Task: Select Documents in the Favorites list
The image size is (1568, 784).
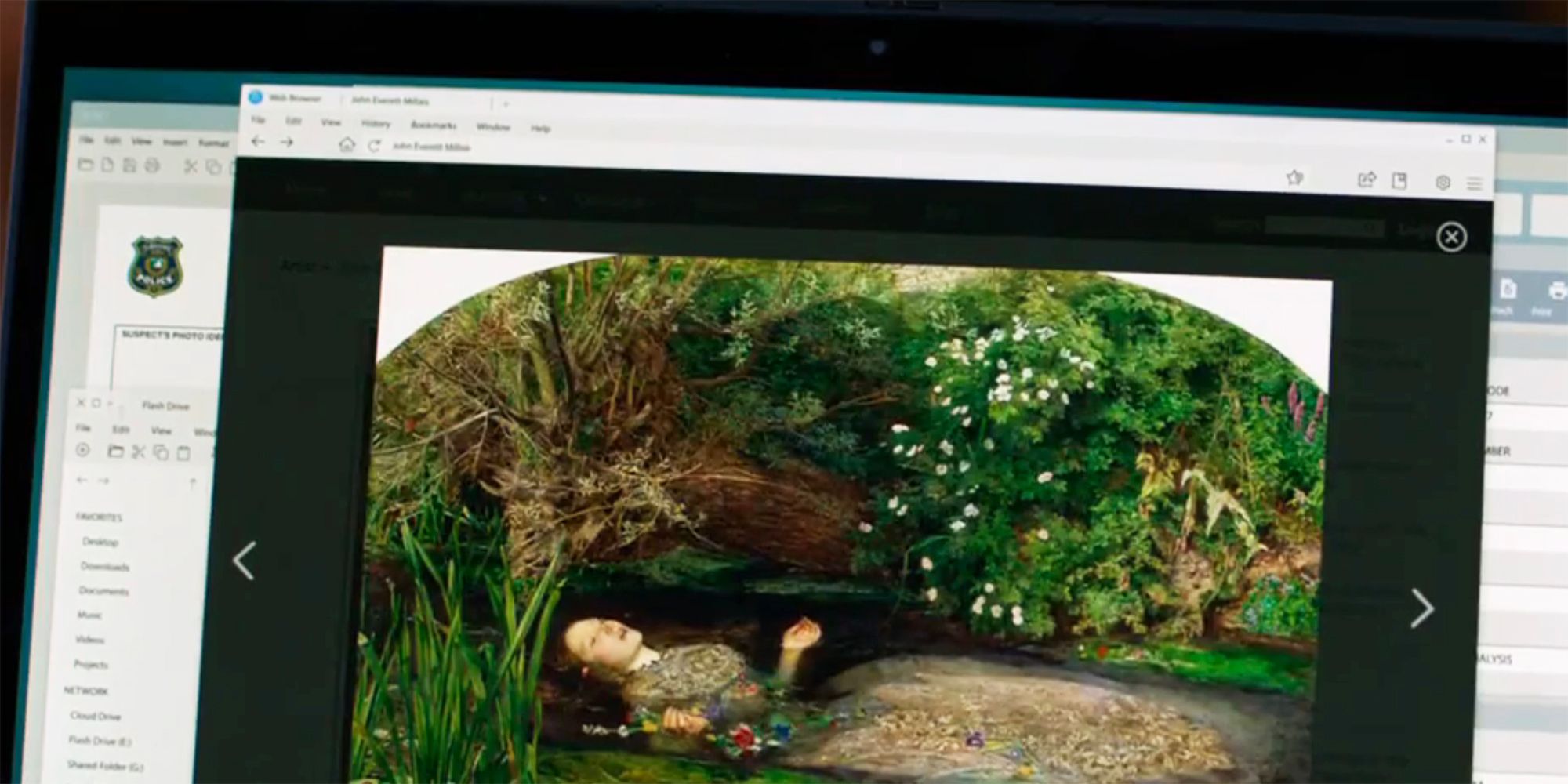Action: pos(103,590)
